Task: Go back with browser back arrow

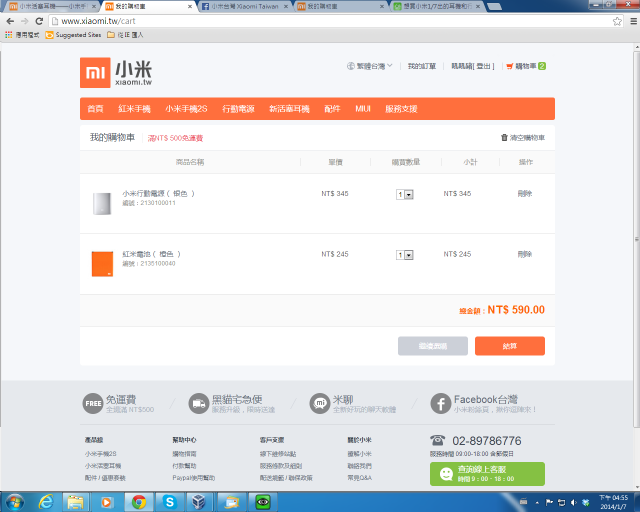Action: point(10,21)
